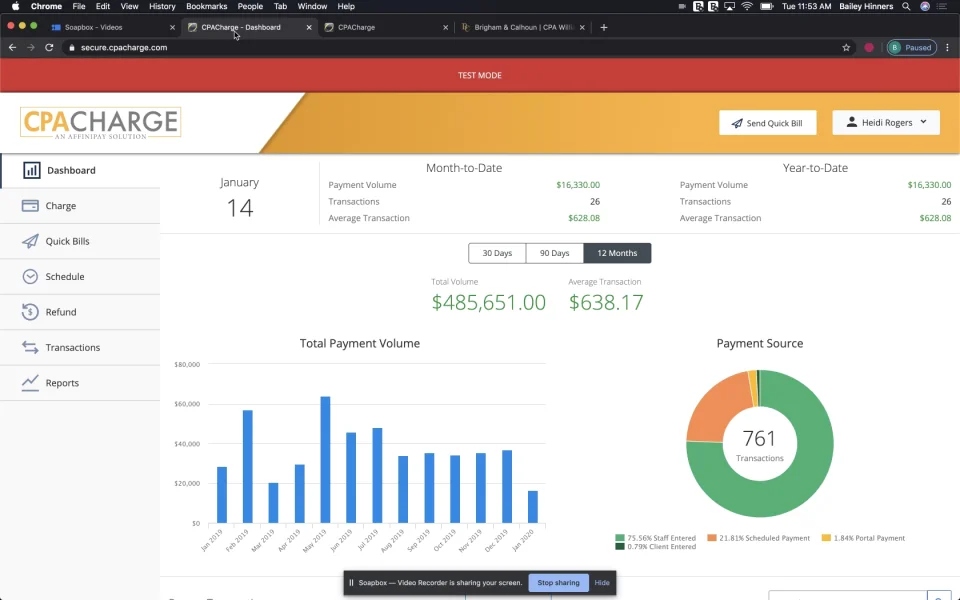Click the Quick Bills paper plane icon
Image resolution: width=960 pixels, height=600 pixels.
30,241
